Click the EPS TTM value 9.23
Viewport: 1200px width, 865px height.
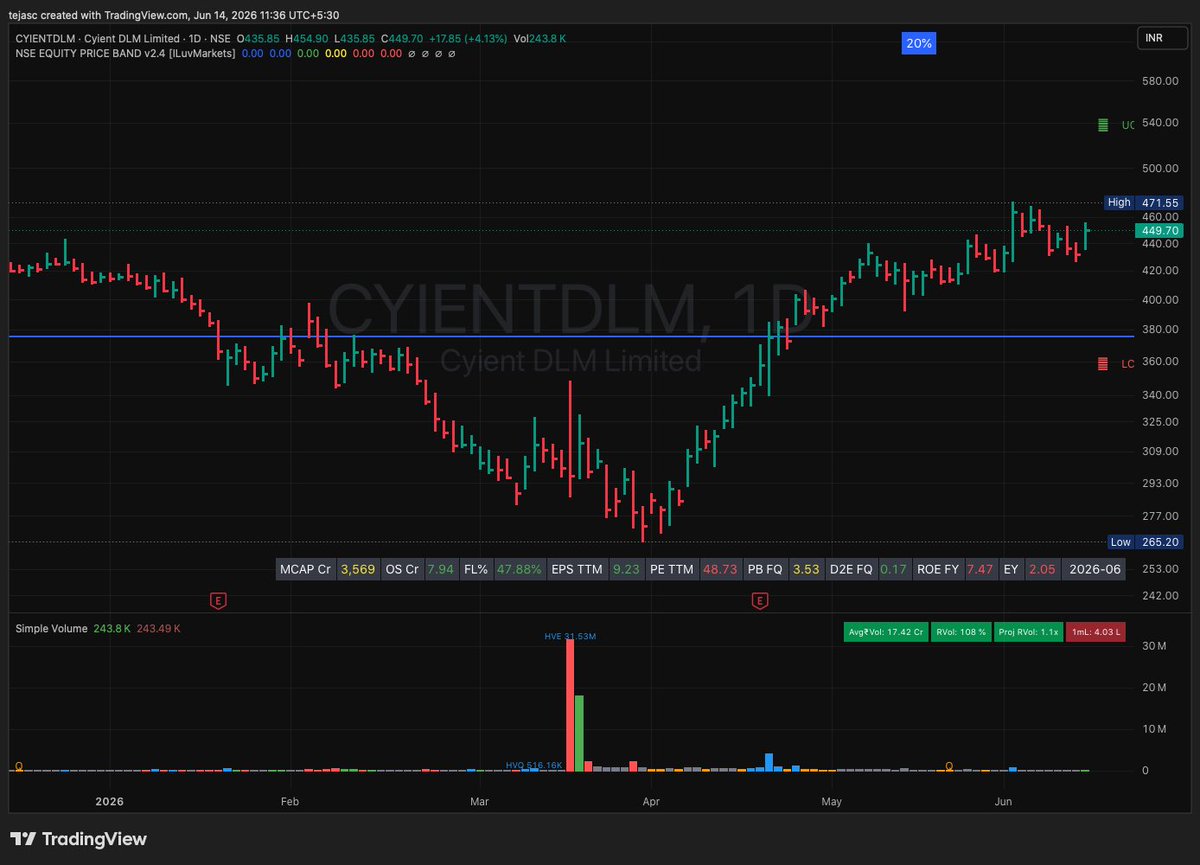coord(625,569)
